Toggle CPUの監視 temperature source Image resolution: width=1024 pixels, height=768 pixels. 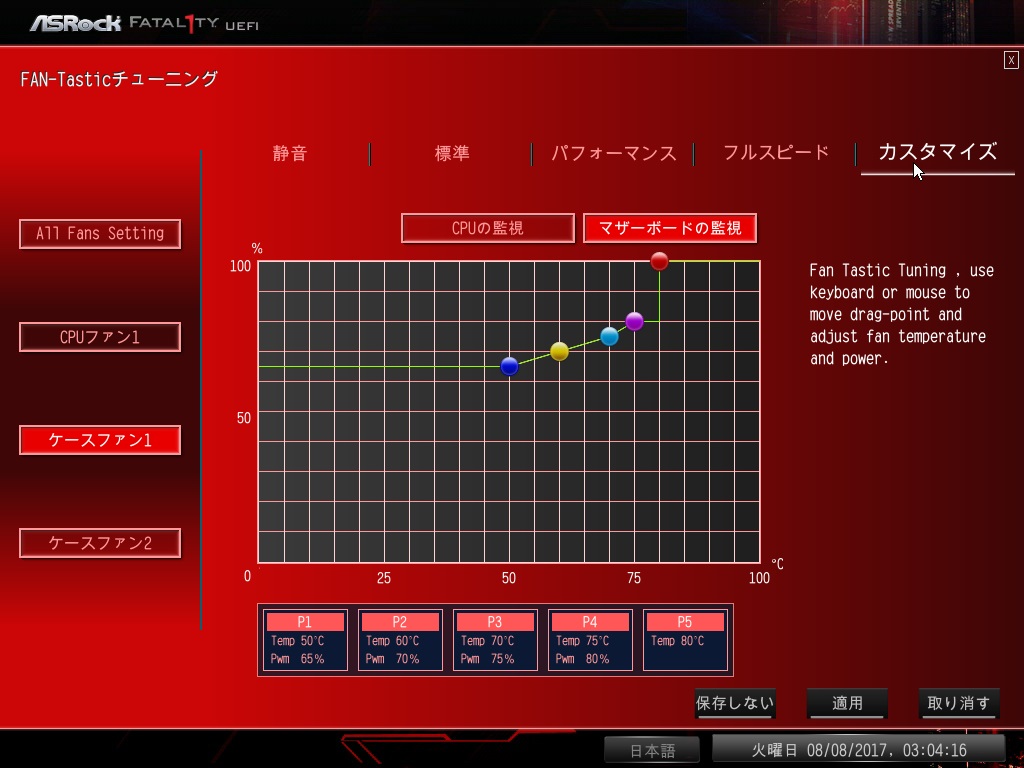click(x=488, y=228)
